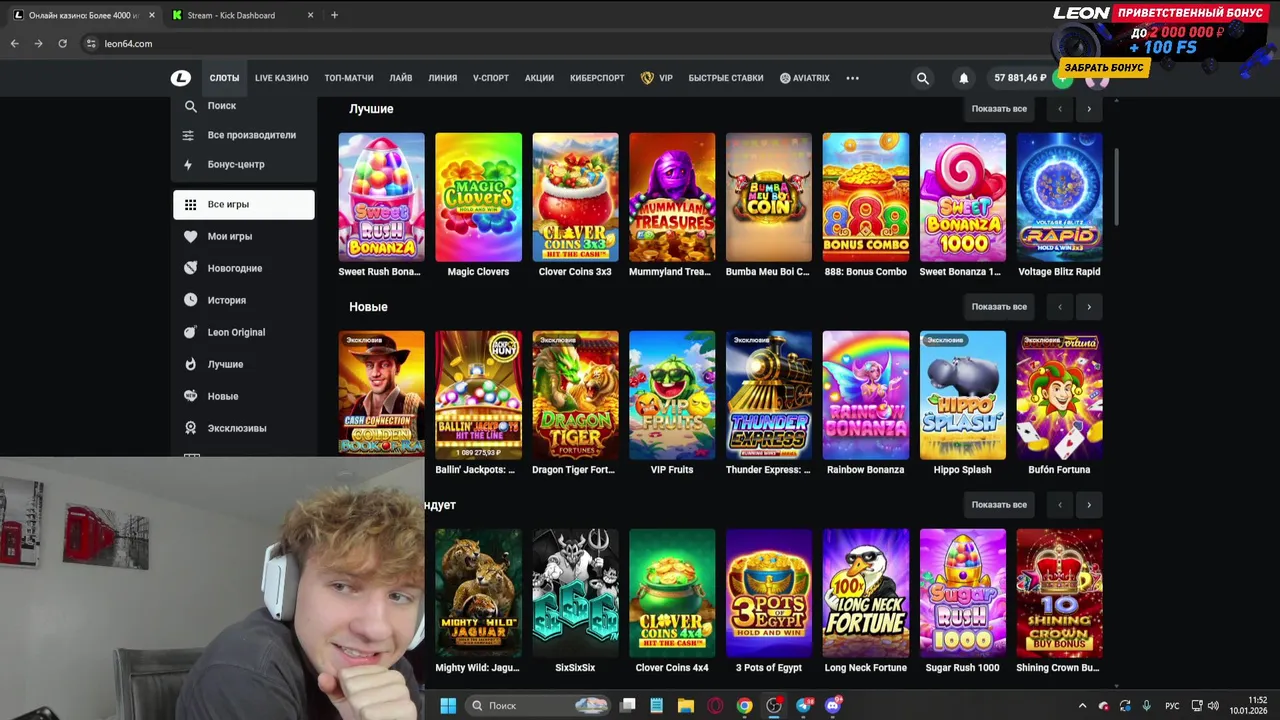Screen dimensions: 1280x720
Task: Open the АКЦИИ promotions page
Action: pyautogui.click(x=539, y=78)
